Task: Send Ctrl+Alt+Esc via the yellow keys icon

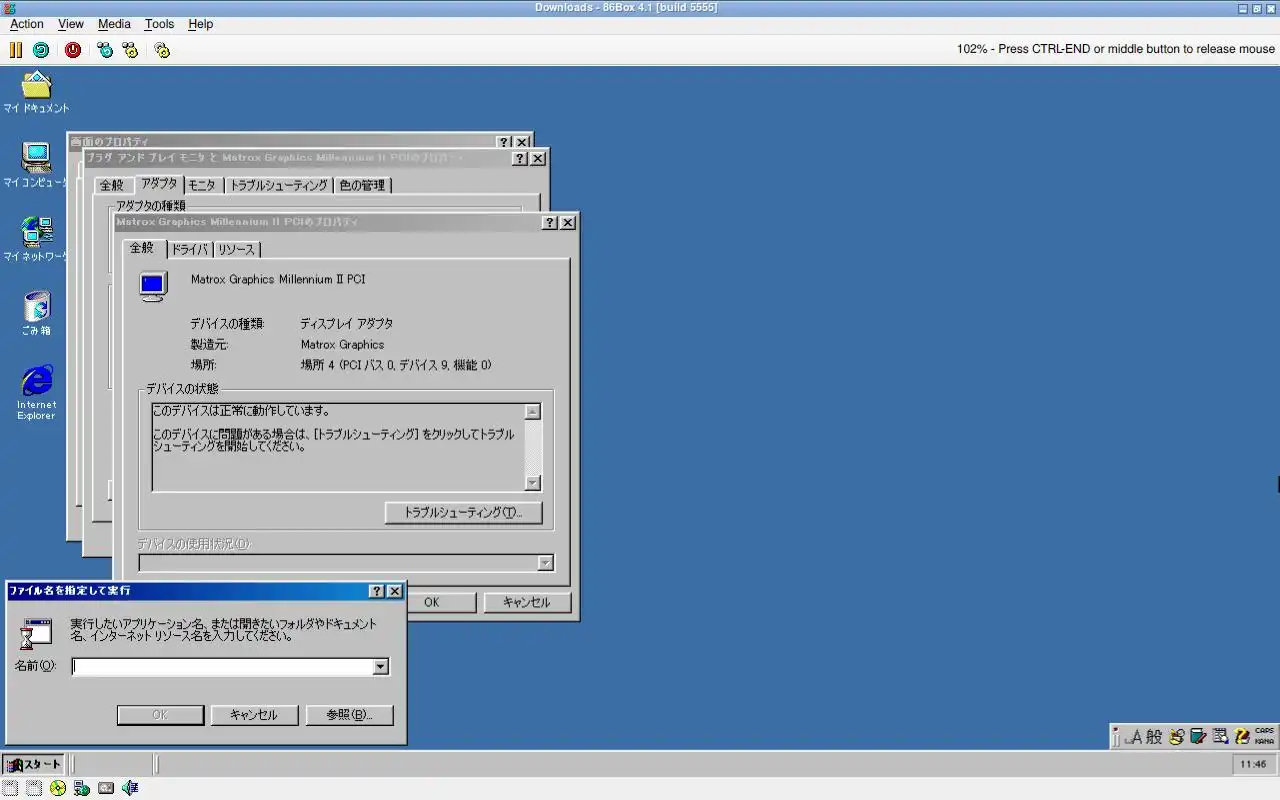Action: 130,49
